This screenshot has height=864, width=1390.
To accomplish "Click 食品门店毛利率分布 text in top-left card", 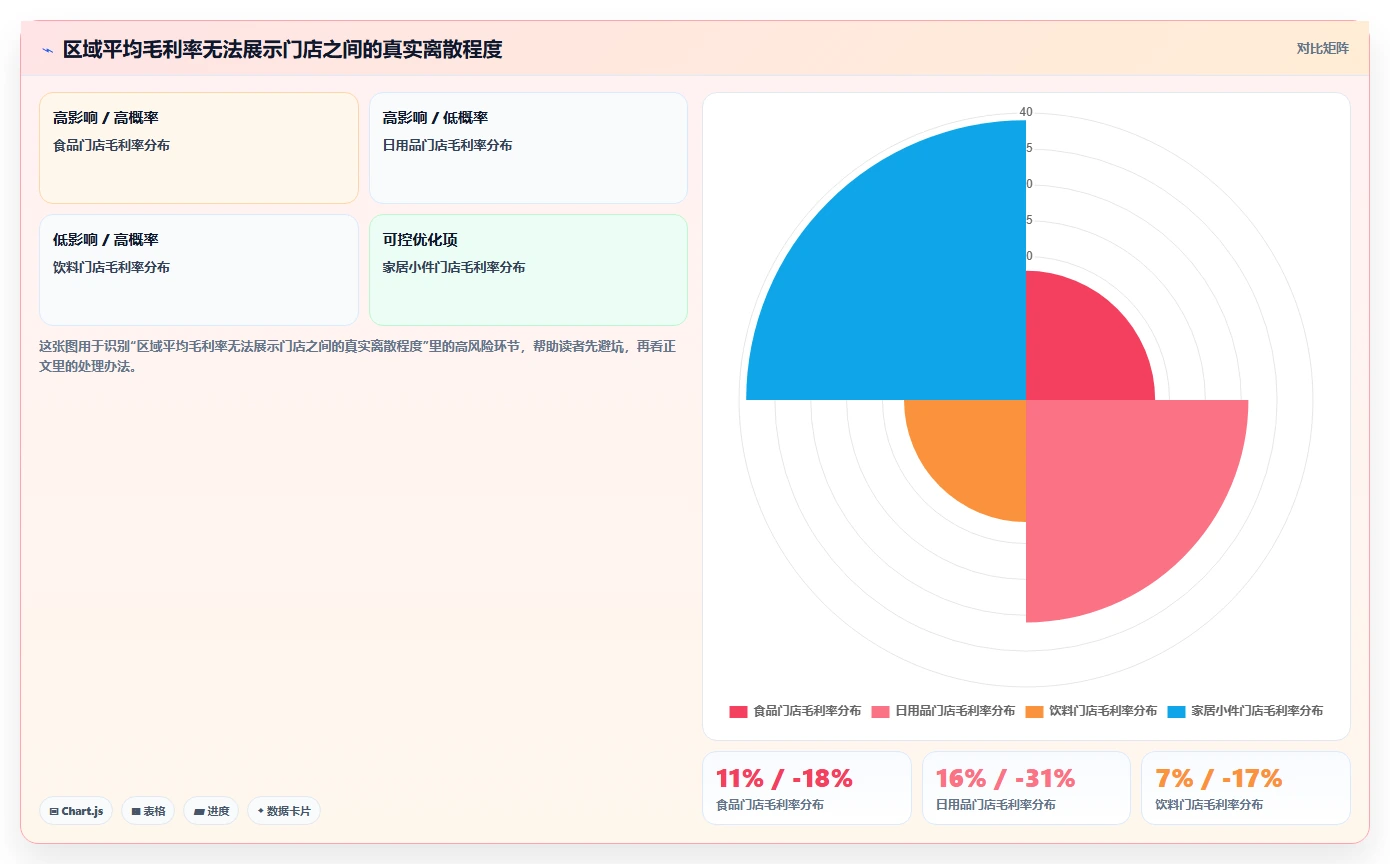I will [111, 145].
